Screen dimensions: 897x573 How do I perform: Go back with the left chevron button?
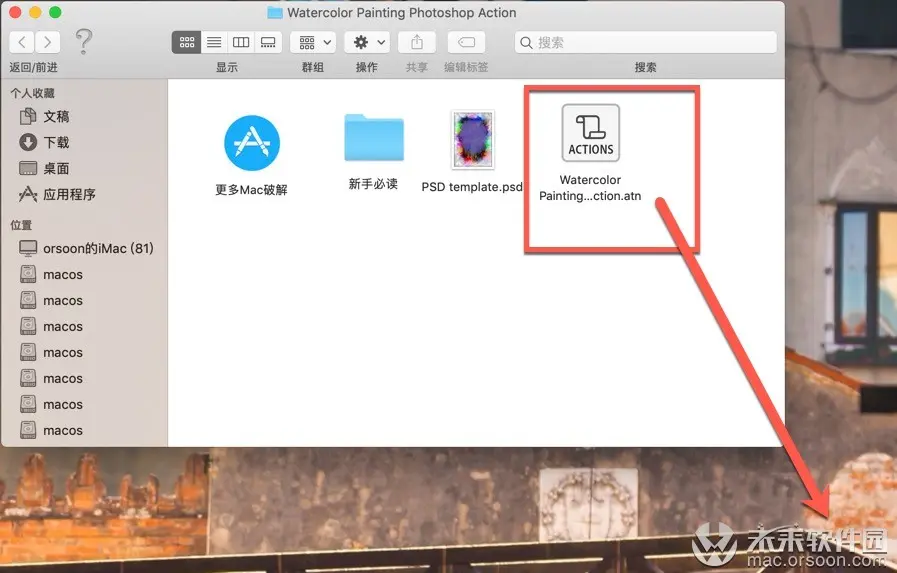22,42
